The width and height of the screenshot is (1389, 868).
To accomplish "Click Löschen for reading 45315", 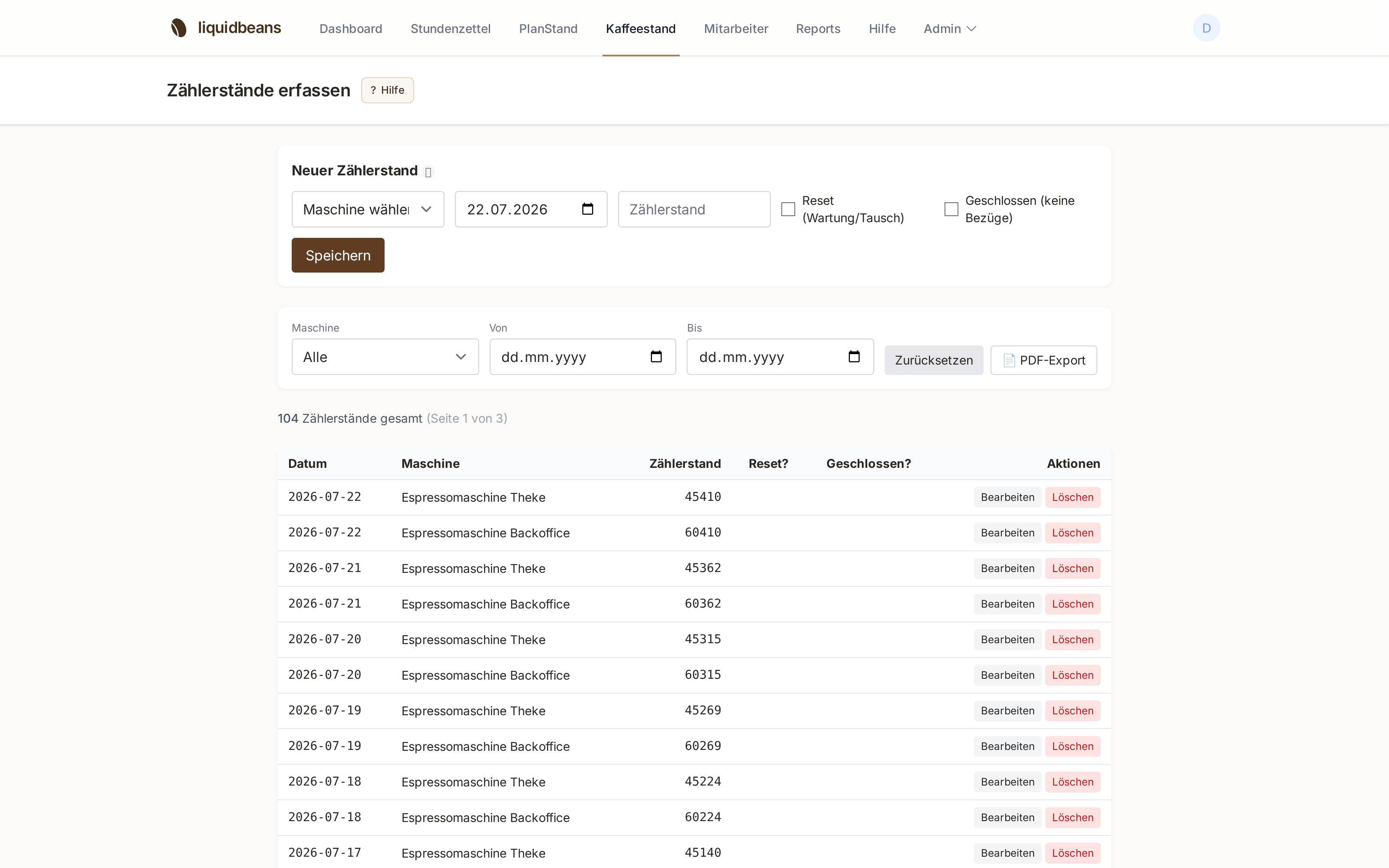I will pyautogui.click(x=1073, y=640).
